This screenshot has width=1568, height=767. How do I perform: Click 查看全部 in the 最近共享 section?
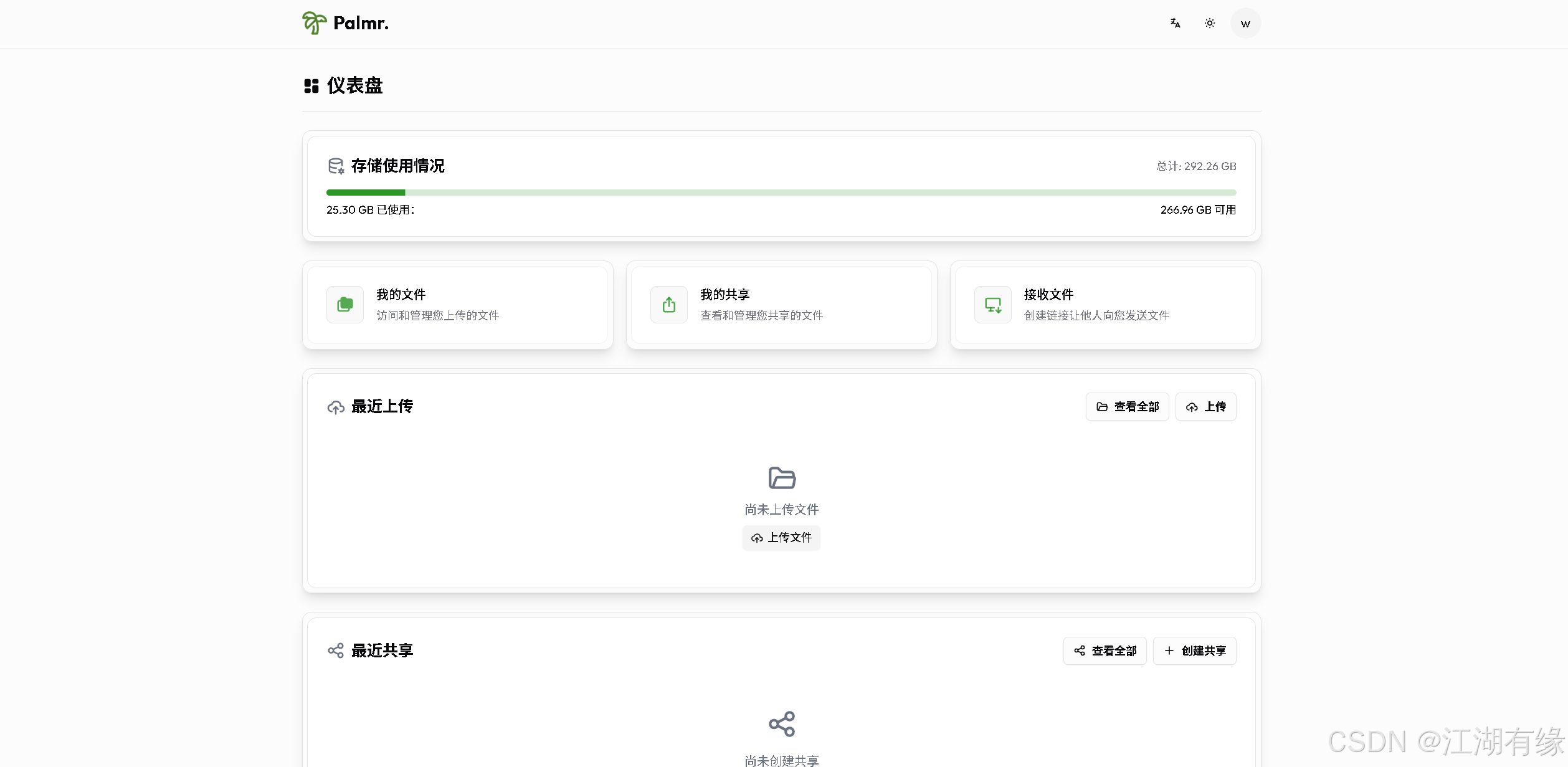coord(1105,650)
